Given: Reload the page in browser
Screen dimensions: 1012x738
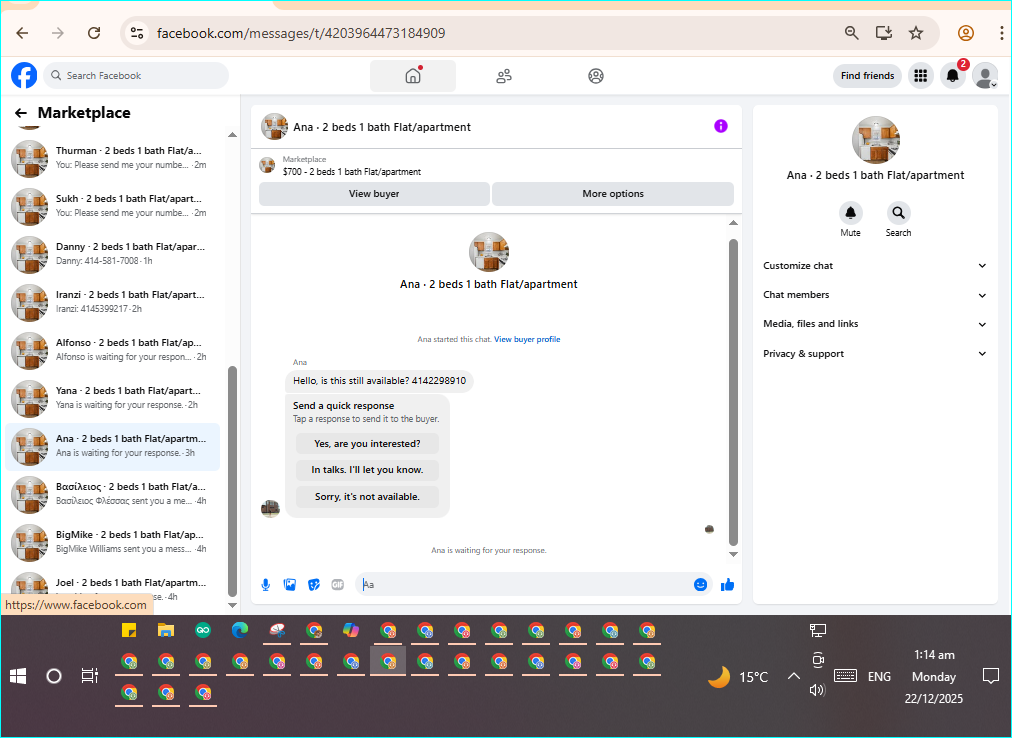Looking at the screenshot, I should pyautogui.click(x=94, y=33).
